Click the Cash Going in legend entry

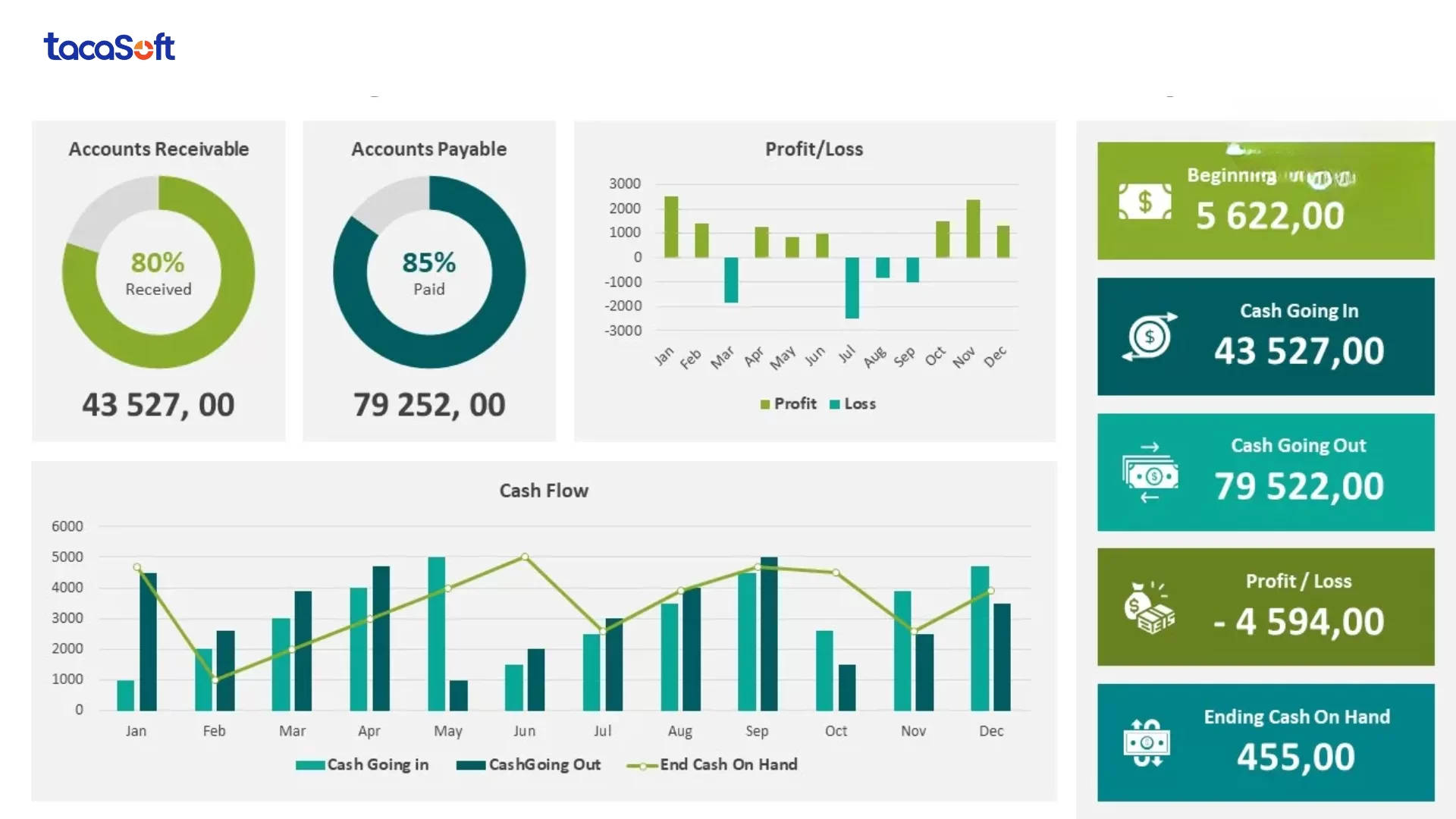362,764
